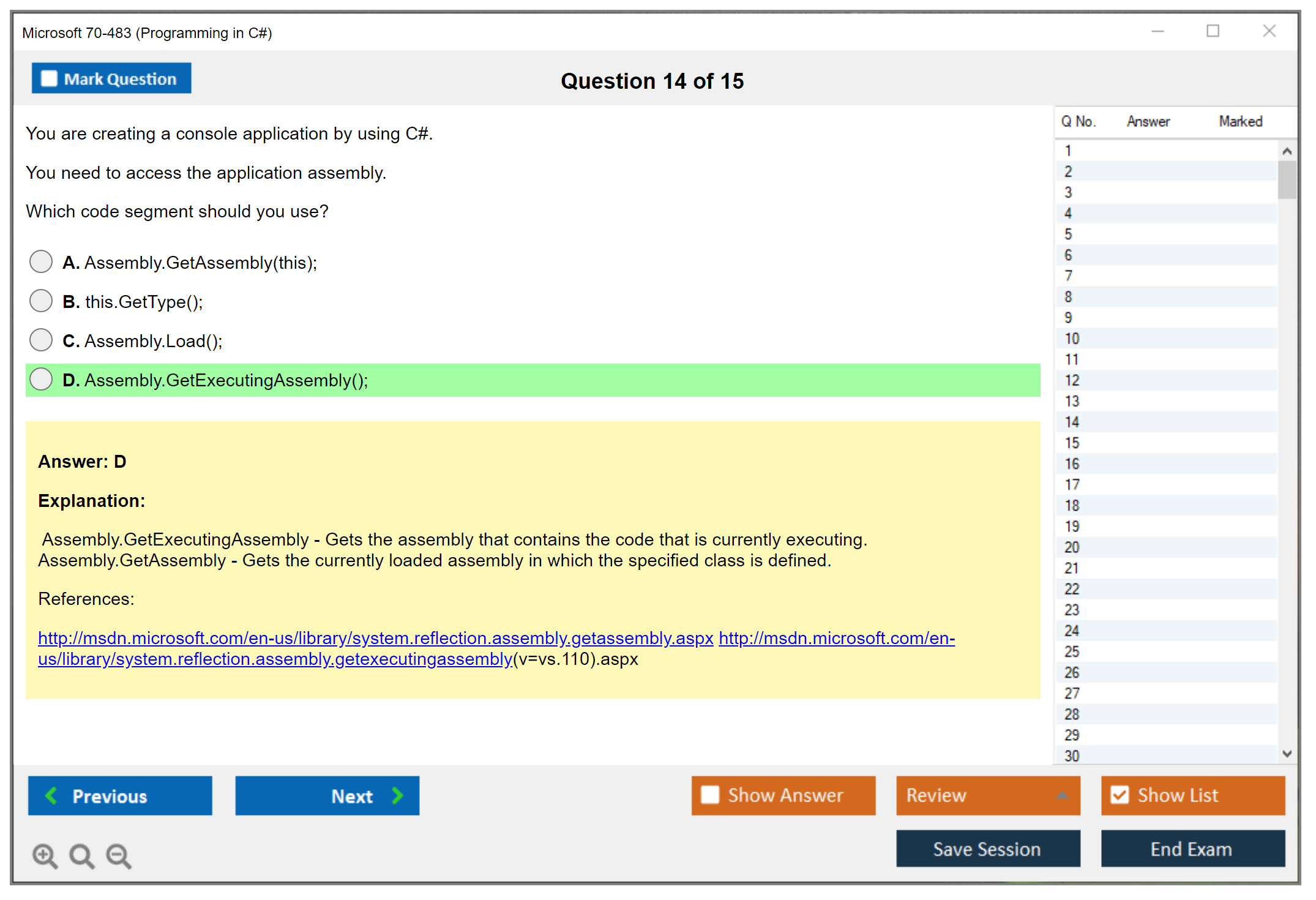The height and width of the screenshot is (900, 1316).
Task: Select answer A Assembly.GetAssembly(this)
Action: 41,262
